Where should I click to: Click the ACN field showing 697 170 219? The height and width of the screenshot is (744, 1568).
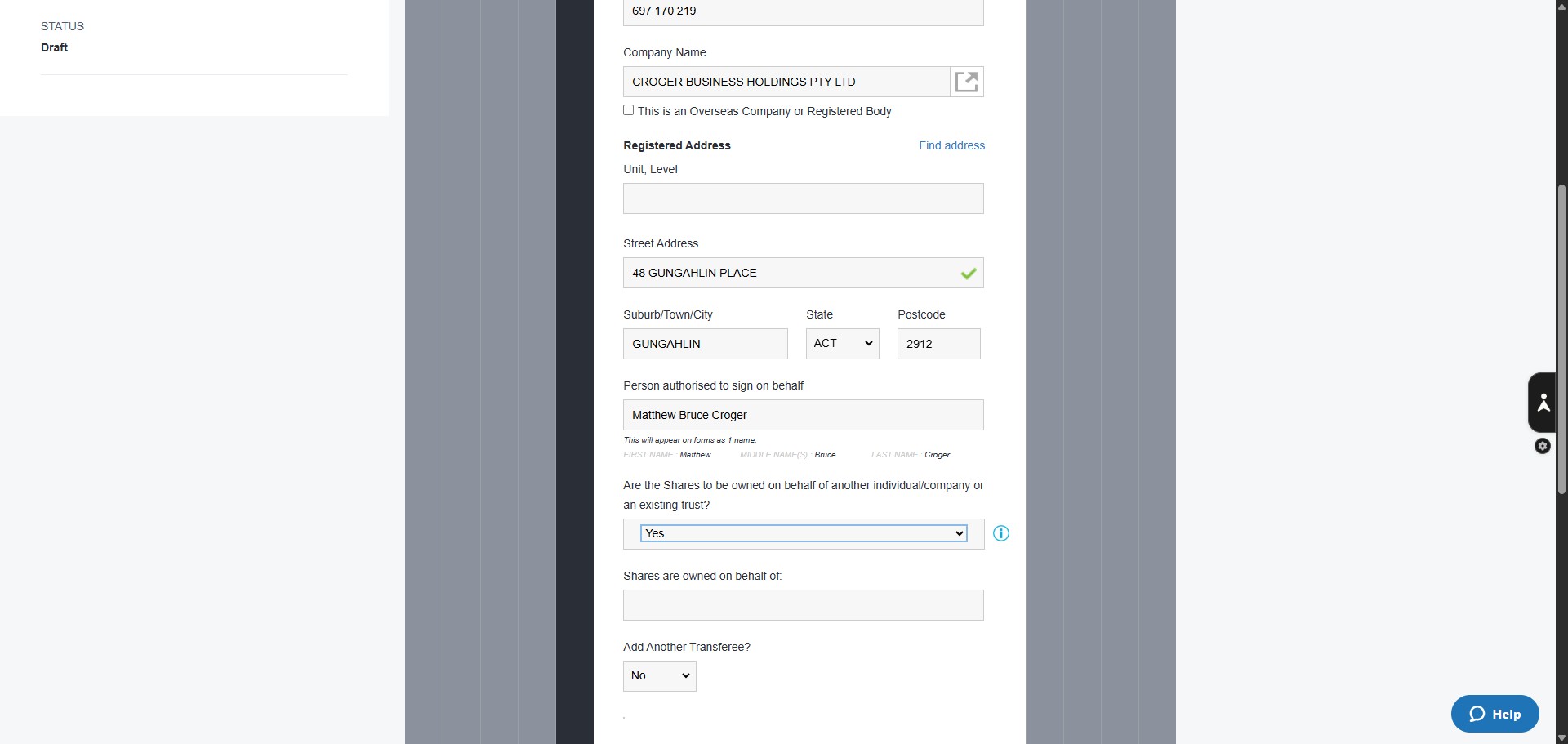pos(804,11)
